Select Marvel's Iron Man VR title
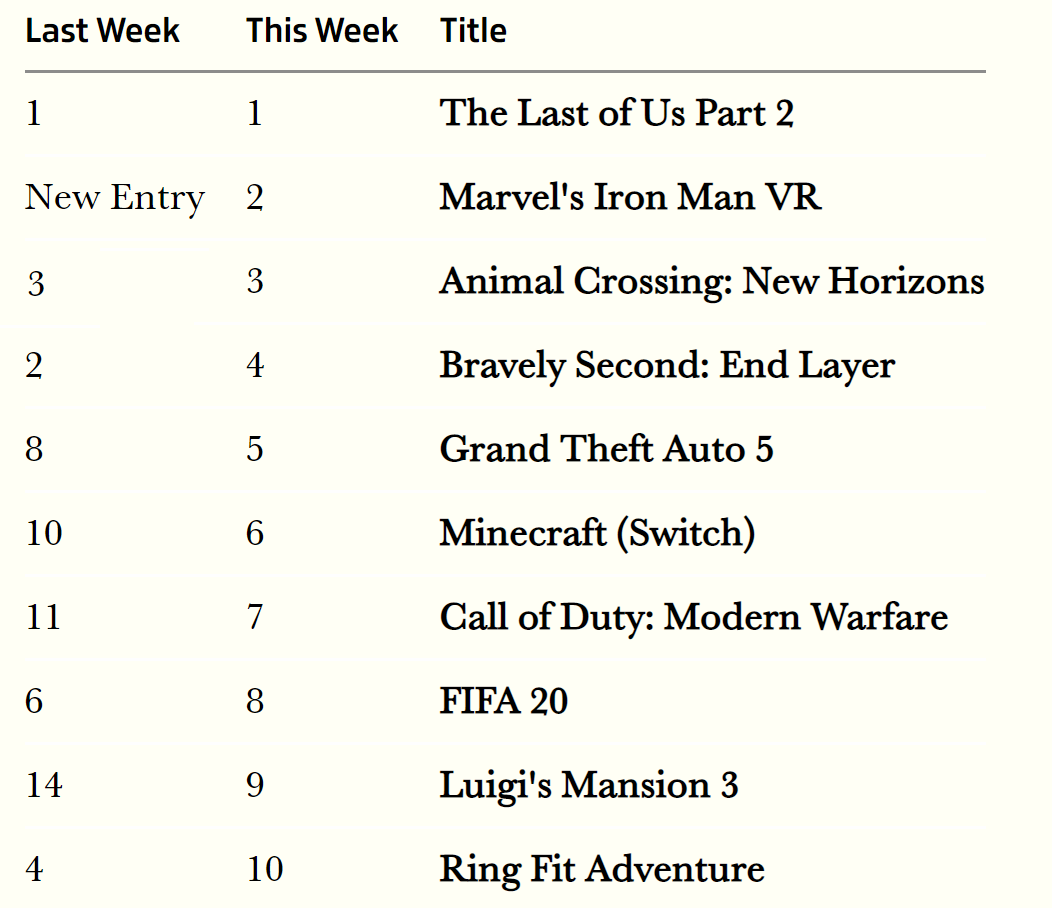 coord(630,197)
